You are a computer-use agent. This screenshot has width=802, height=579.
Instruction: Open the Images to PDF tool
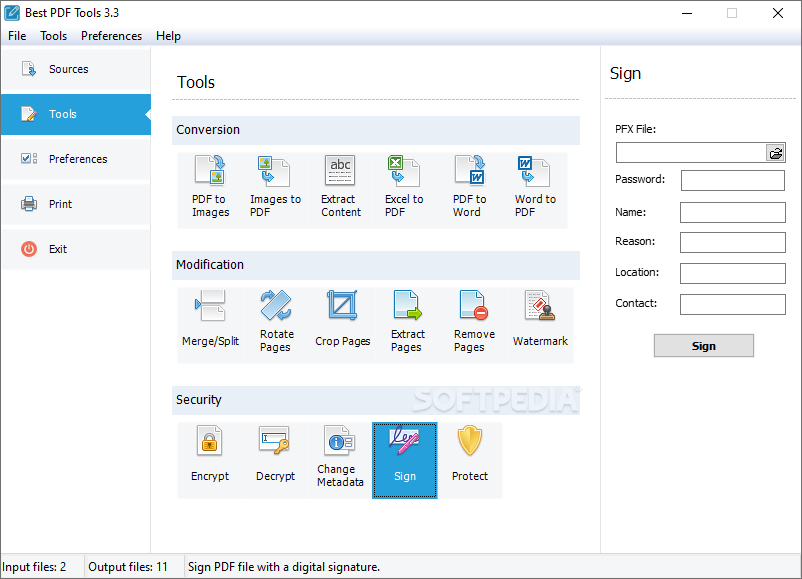click(x=275, y=190)
